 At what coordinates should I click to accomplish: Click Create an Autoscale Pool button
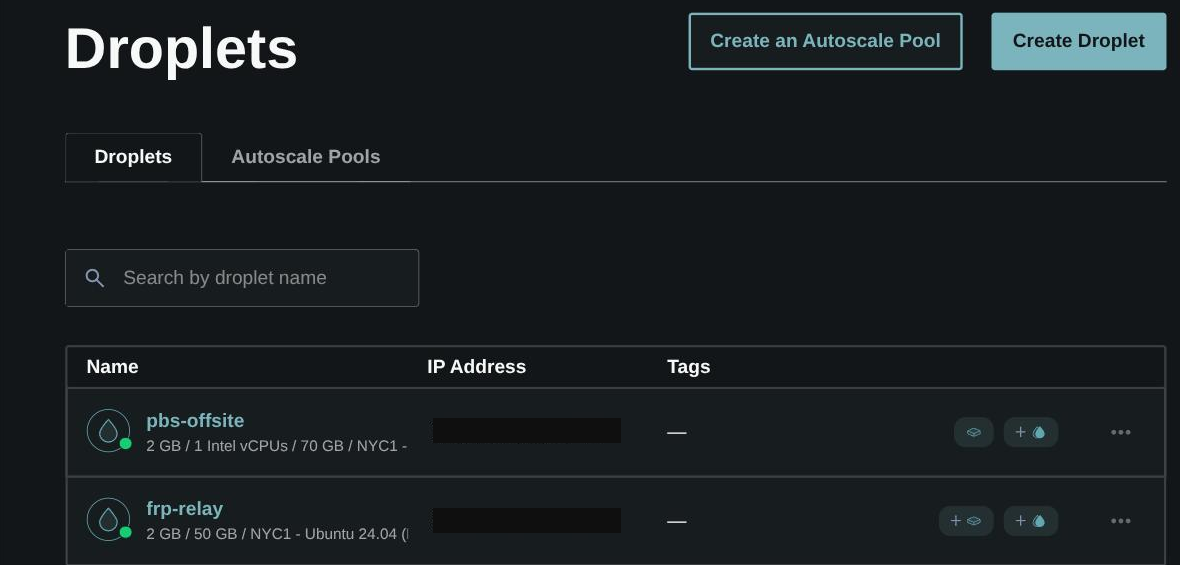(826, 41)
